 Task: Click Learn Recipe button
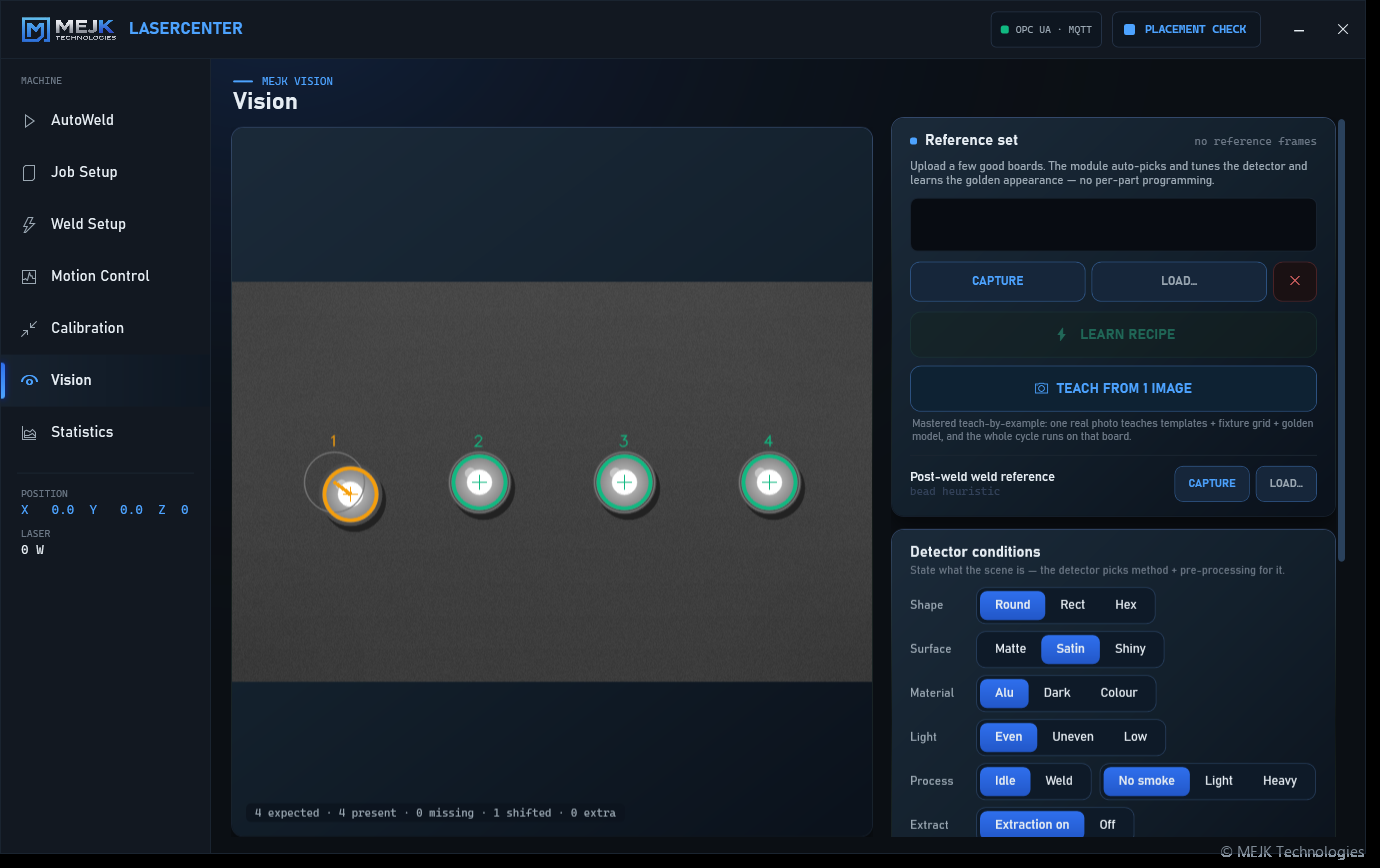point(1113,334)
